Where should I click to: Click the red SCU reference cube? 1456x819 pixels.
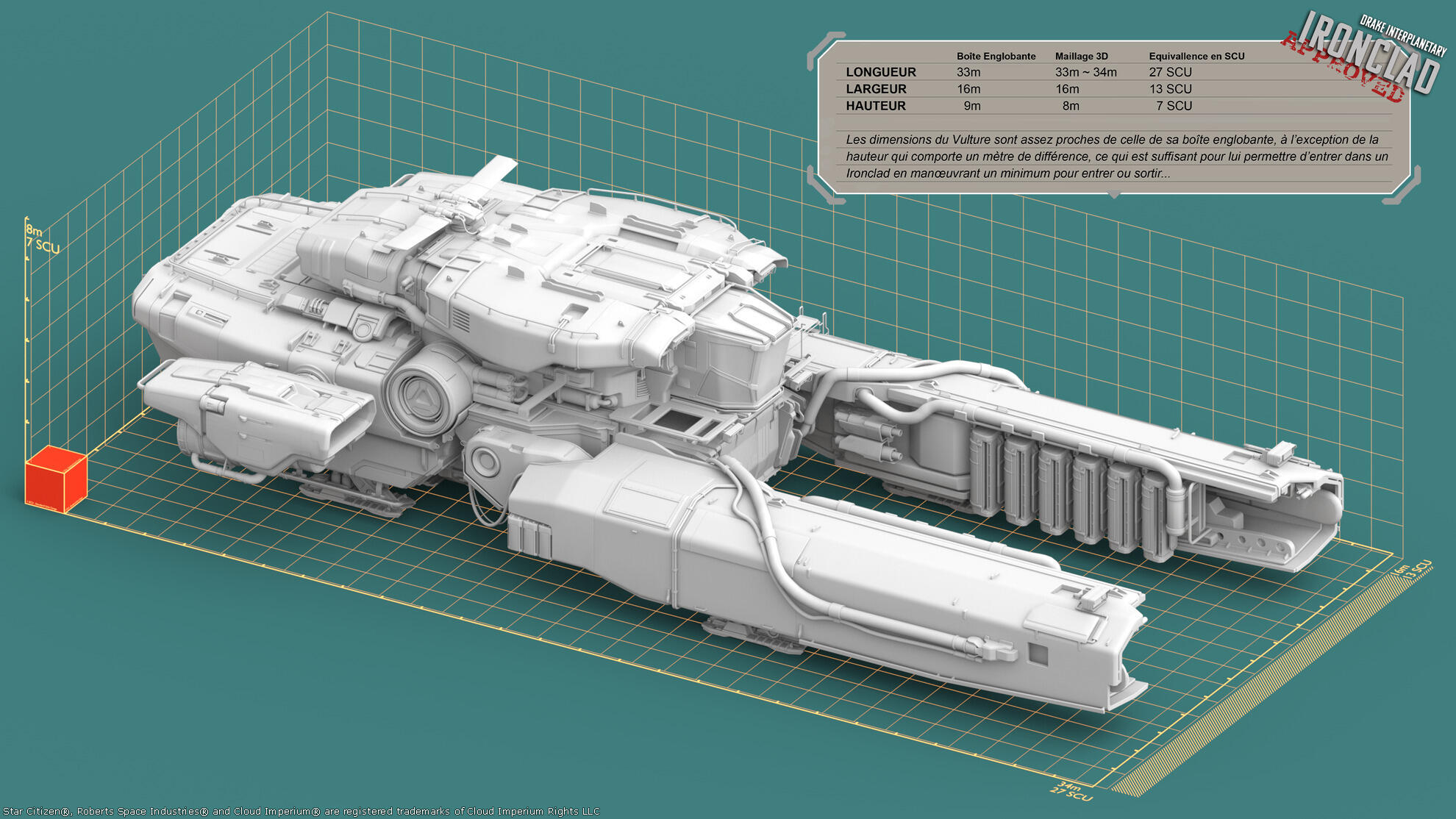tap(57, 479)
